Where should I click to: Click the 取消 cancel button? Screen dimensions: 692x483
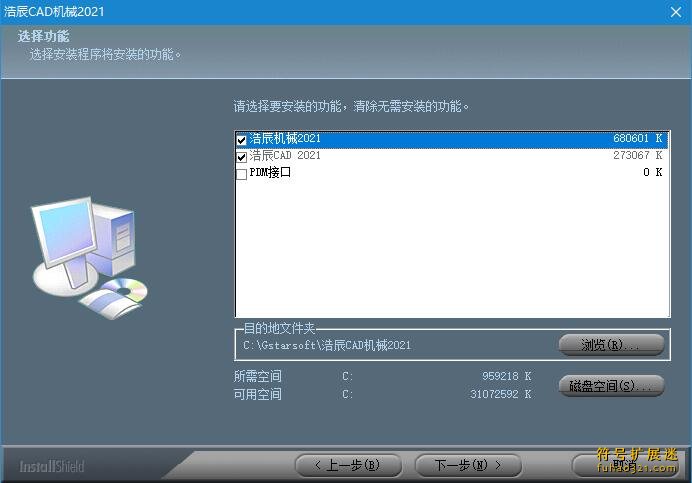pyautogui.click(x=625, y=465)
